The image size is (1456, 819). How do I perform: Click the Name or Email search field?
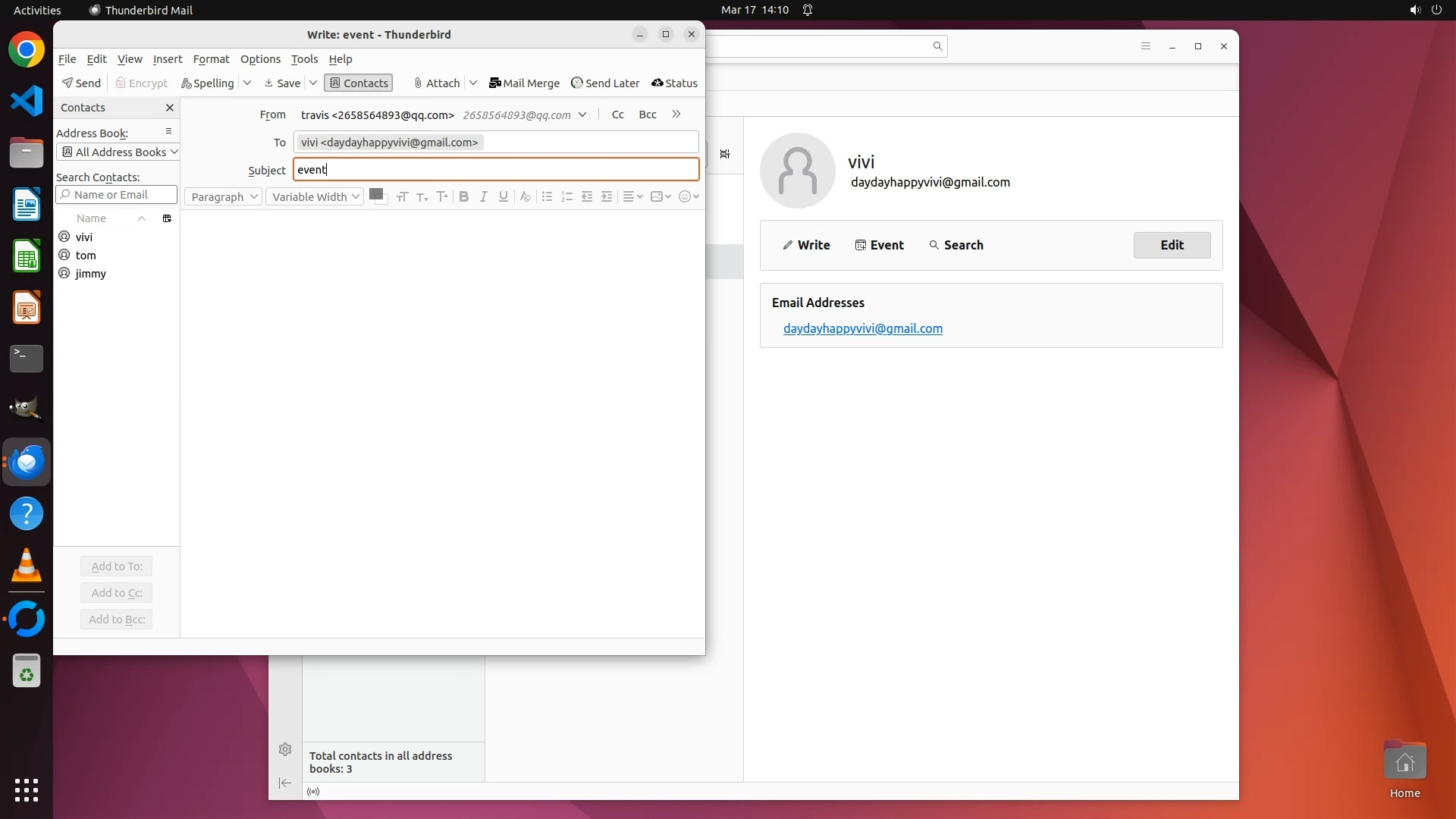coord(117,195)
